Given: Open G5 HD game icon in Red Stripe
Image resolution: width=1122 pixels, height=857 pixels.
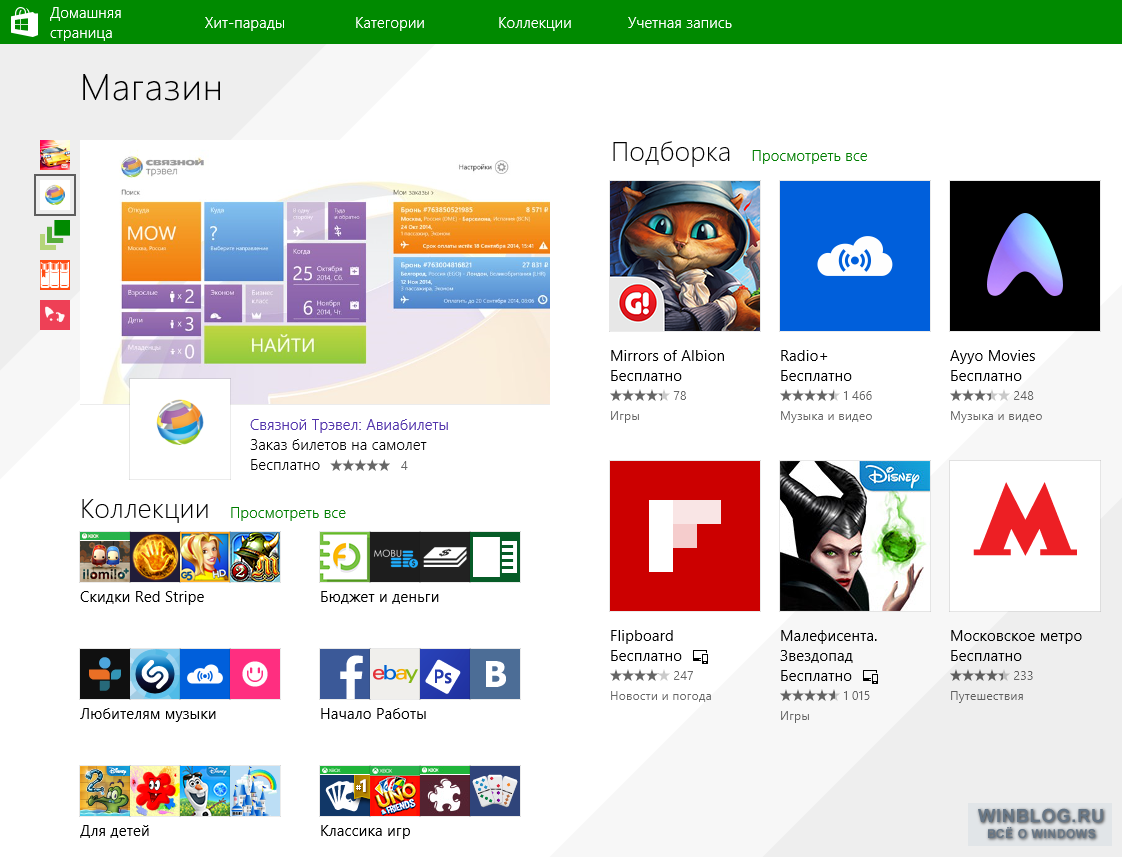Looking at the screenshot, I should (205, 557).
